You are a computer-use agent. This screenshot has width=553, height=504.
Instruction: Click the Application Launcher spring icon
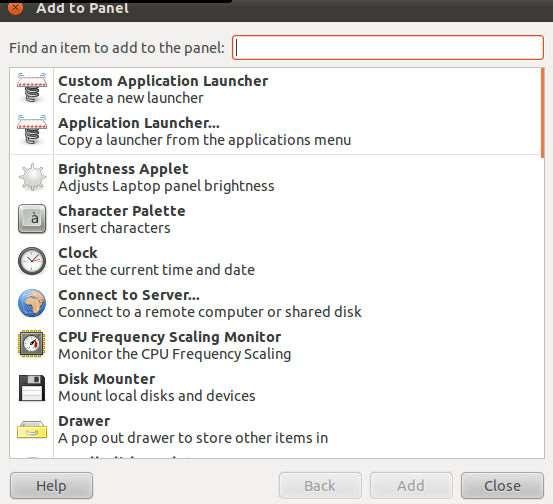coord(32,130)
